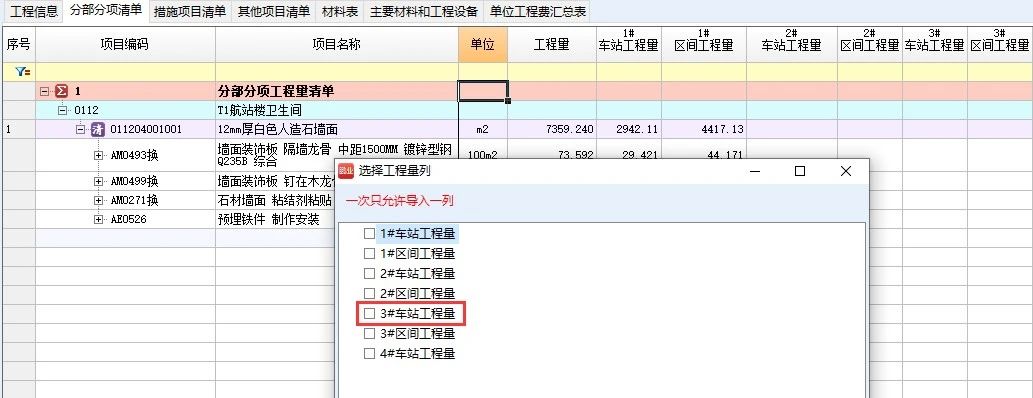Expand the AE0526 quota row
The width and height of the screenshot is (1033, 398).
point(98,219)
